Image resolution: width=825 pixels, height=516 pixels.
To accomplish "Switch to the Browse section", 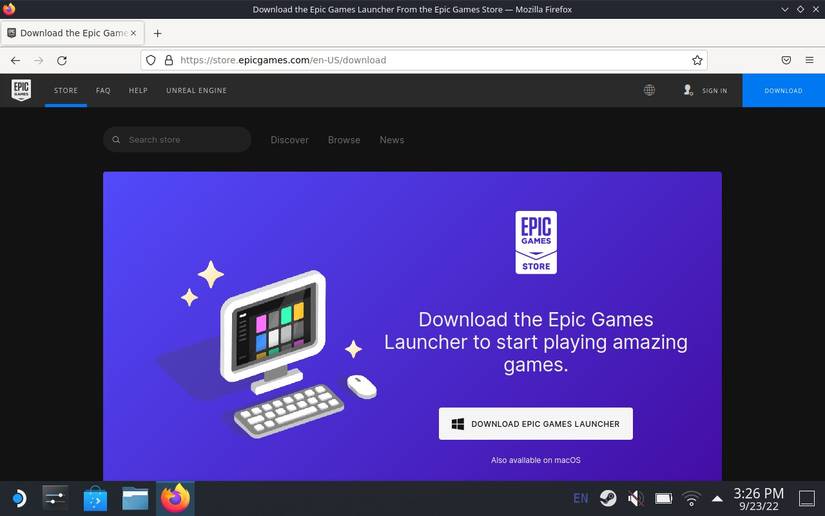I will [x=344, y=140].
